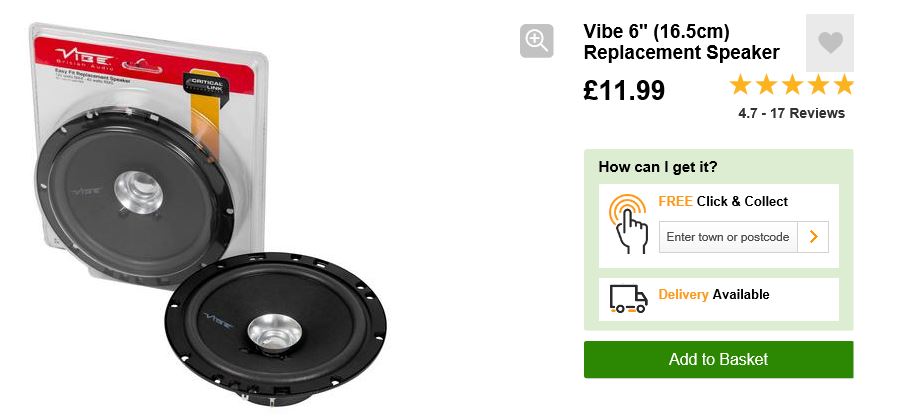Image resolution: width=901 pixels, height=417 pixels.
Task: Click the unpackaged speaker in foreground
Action: pyautogui.click(x=276, y=327)
